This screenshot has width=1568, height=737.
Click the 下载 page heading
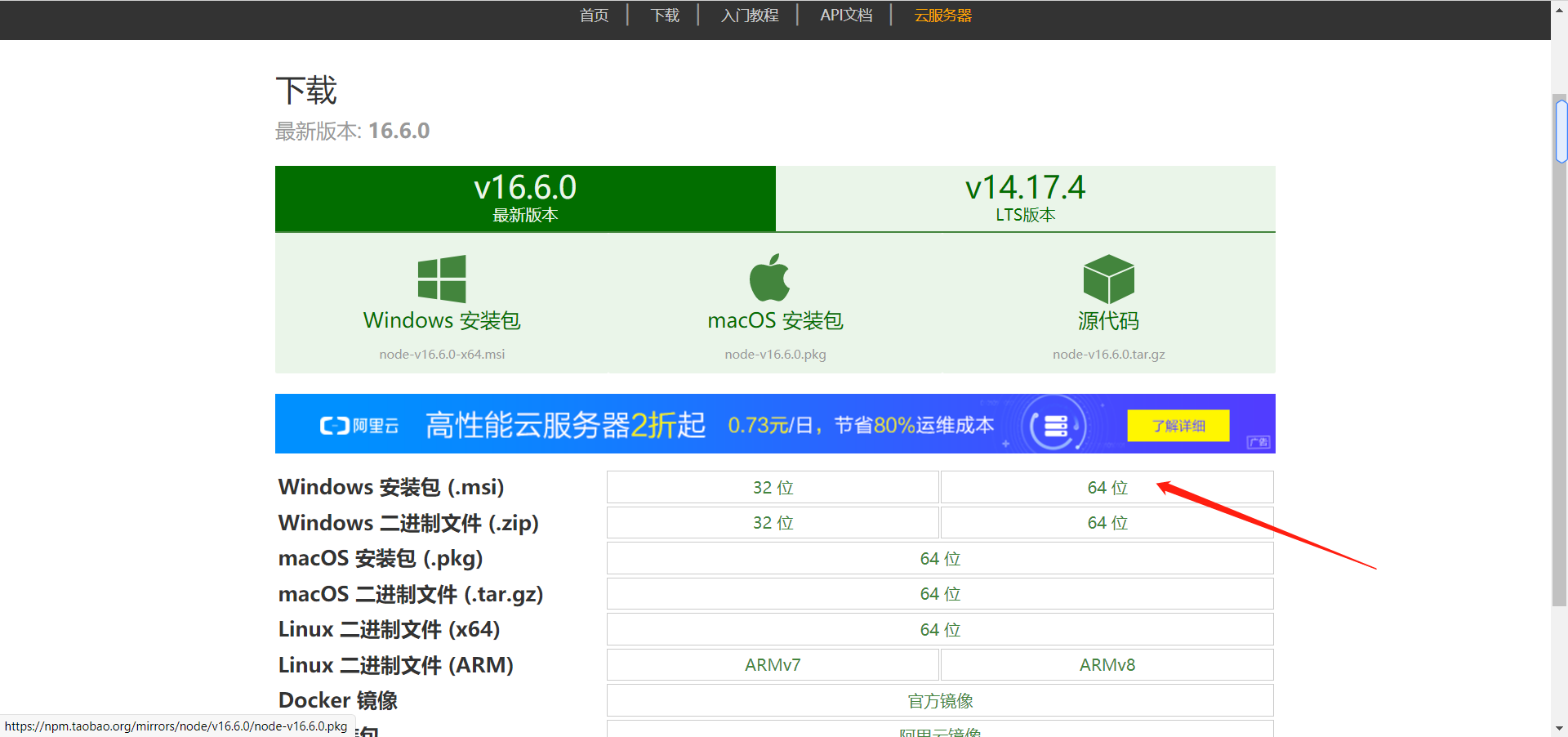[306, 90]
